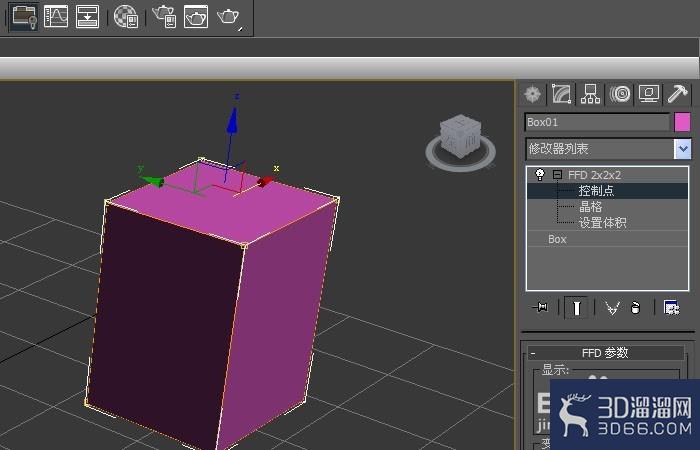This screenshot has width=700, height=450.
Task: Open the Motion panel tab
Action: click(x=620, y=94)
